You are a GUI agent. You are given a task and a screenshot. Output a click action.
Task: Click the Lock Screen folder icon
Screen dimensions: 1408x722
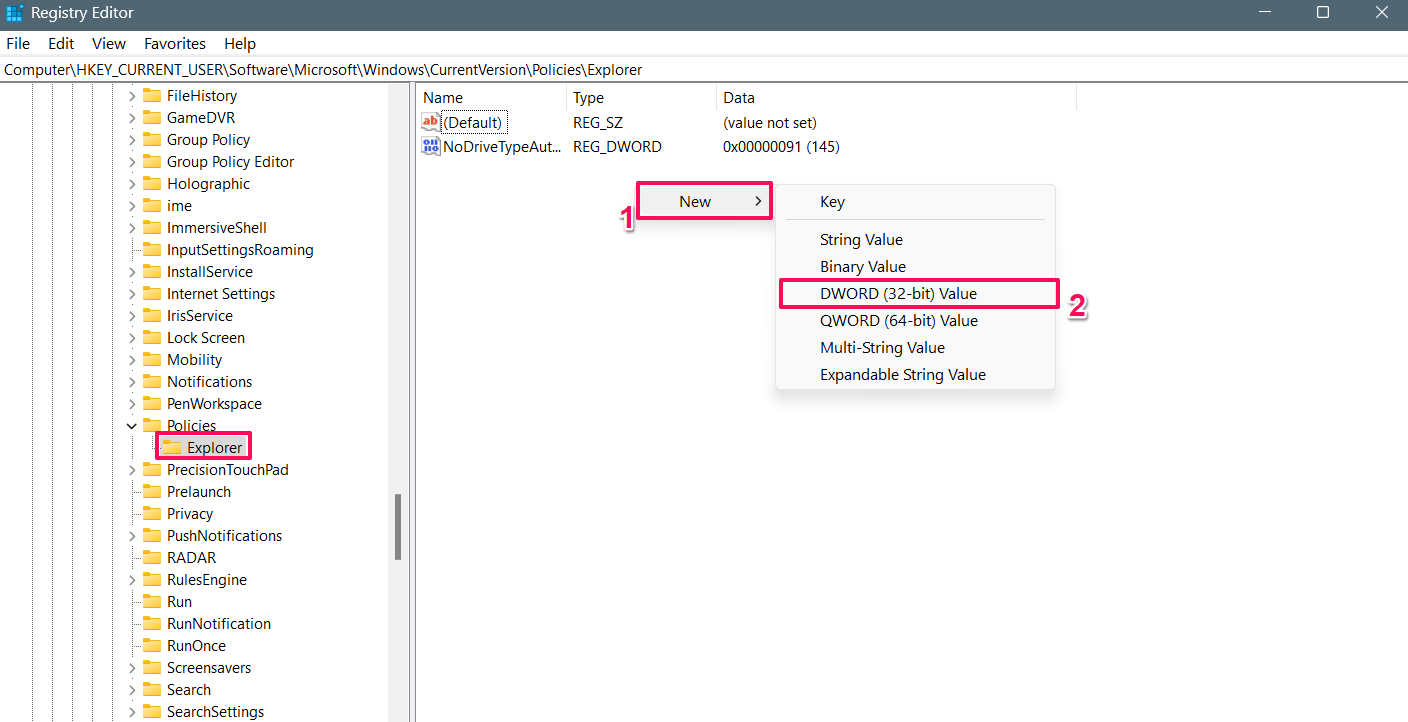(x=152, y=338)
